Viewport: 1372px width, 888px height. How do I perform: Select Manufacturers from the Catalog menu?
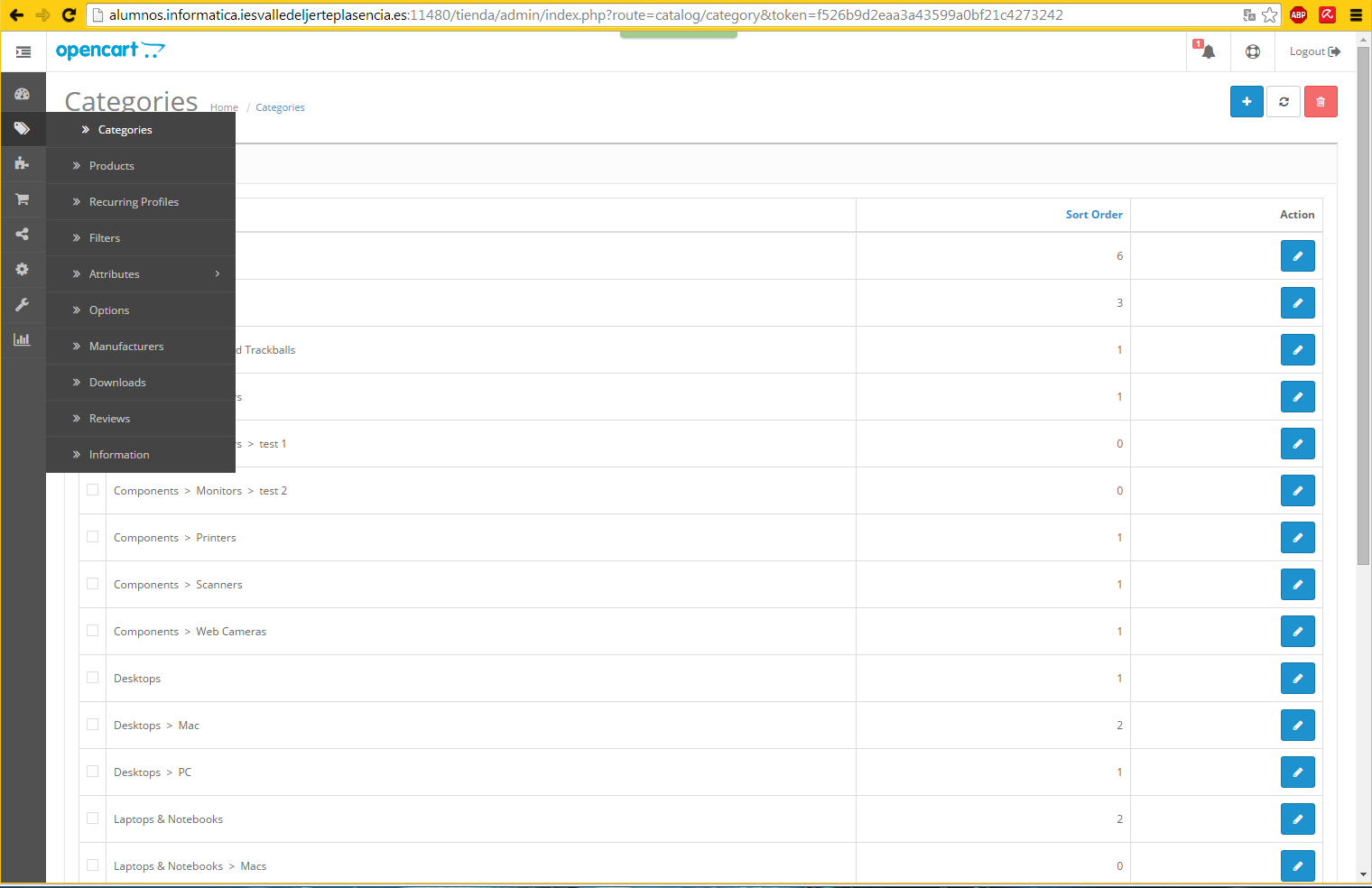point(126,347)
